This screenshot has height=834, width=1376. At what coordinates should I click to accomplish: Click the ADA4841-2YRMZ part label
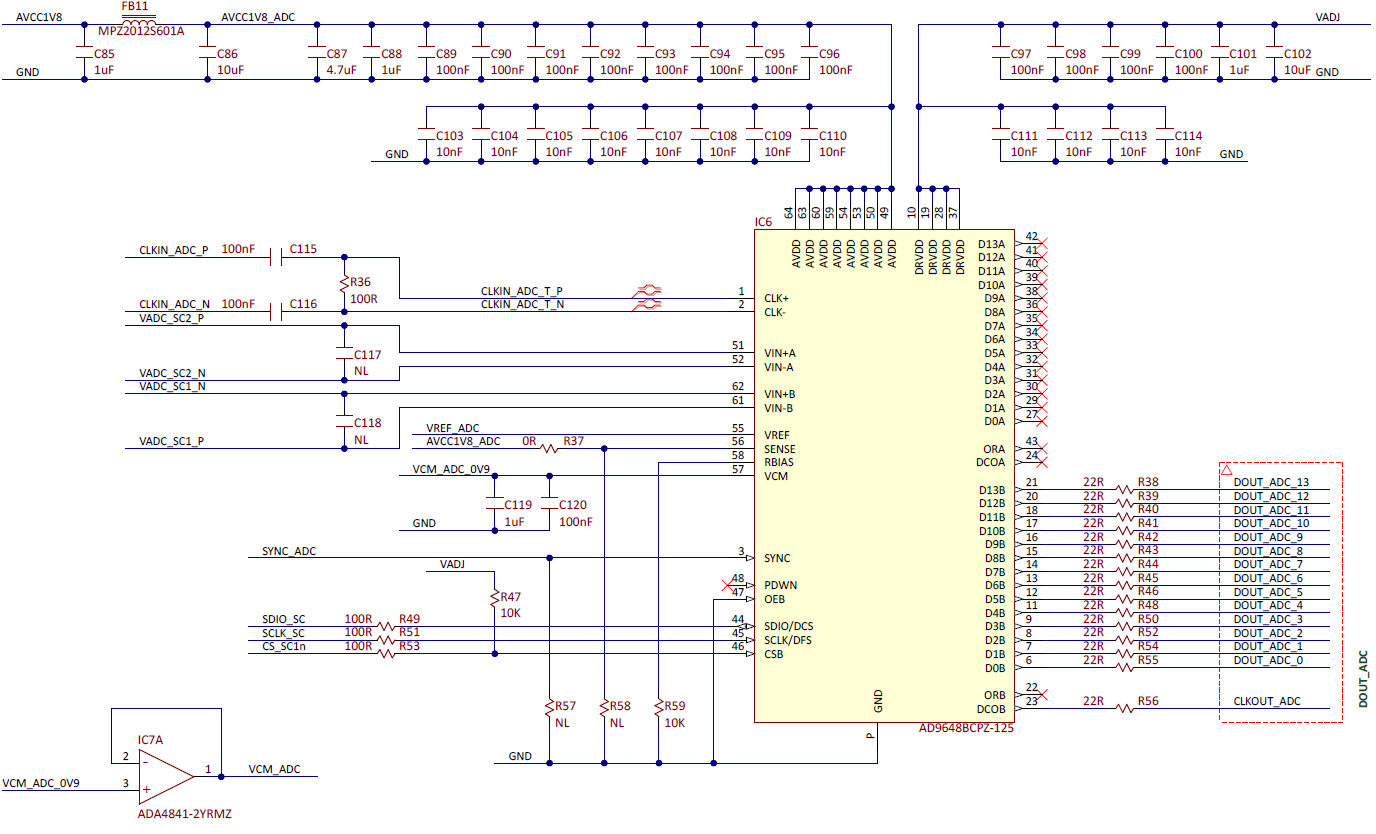pos(184,814)
